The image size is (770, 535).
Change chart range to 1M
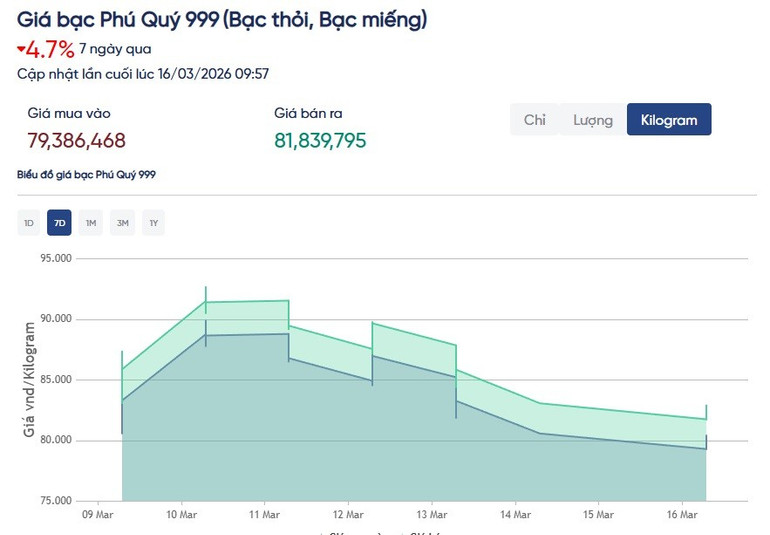pyautogui.click(x=91, y=223)
